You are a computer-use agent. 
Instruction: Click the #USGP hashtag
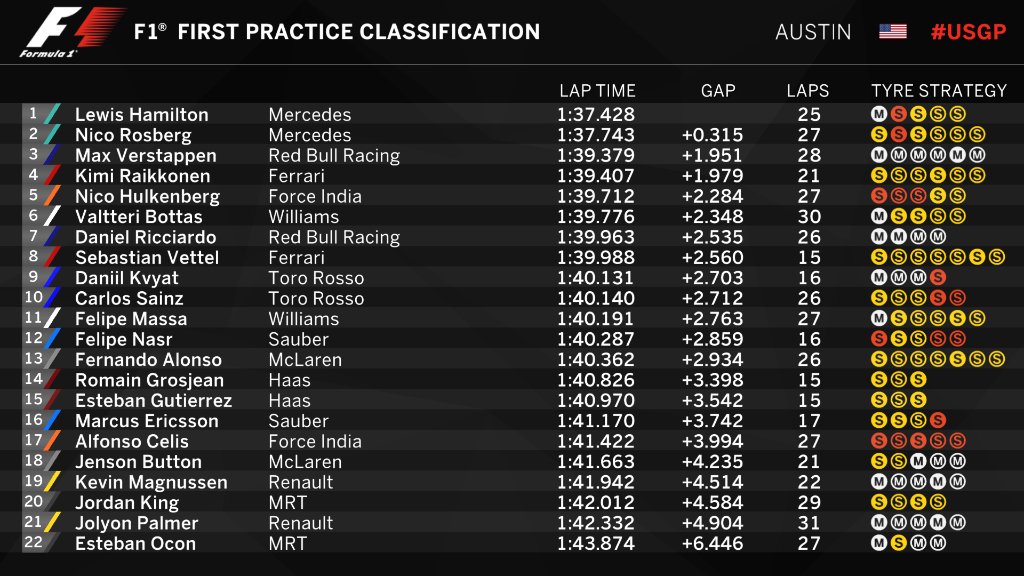pyautogui.click(x=968, y=31)
